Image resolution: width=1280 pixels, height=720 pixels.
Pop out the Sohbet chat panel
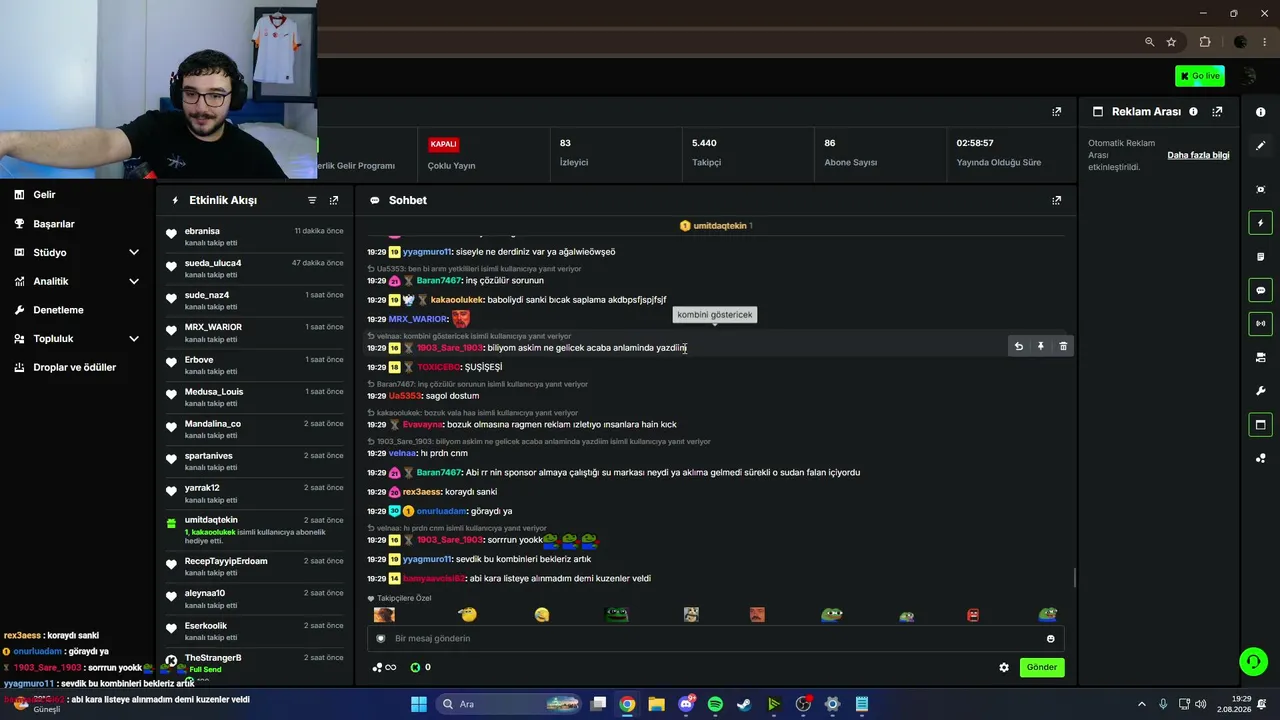[x=1056, y=200]
